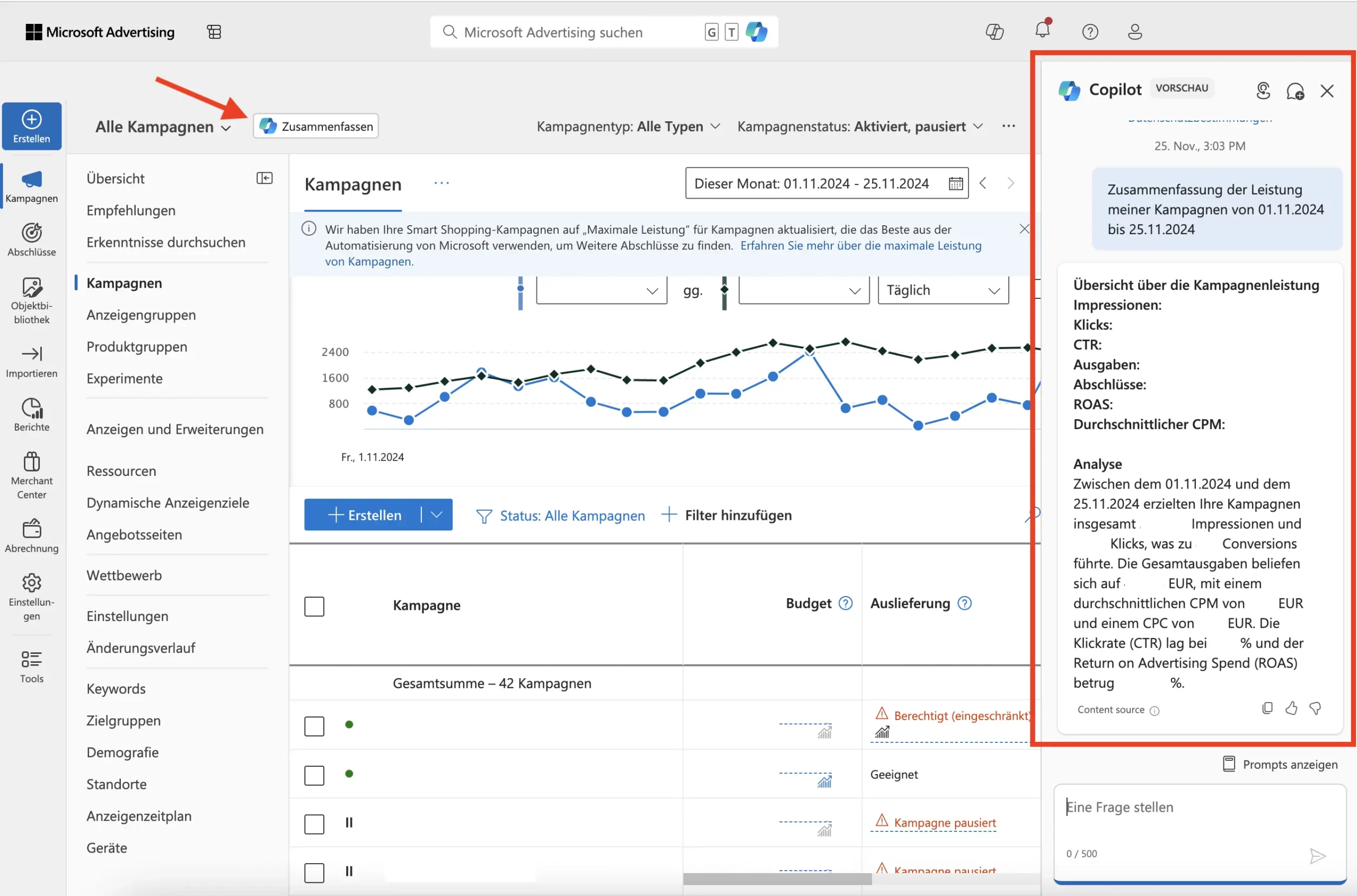This screenshot has width=1357, height=896.
Task: Open Wettbewerb in navigation
Action: 124,575
